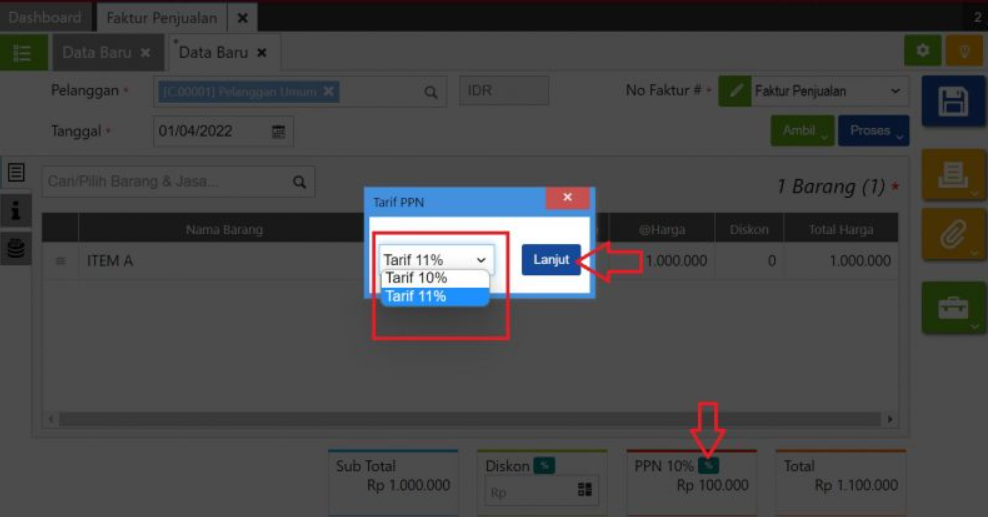
Task: Click the green briefcase icon
Action: pyautogui.click(x=952, y=308)
